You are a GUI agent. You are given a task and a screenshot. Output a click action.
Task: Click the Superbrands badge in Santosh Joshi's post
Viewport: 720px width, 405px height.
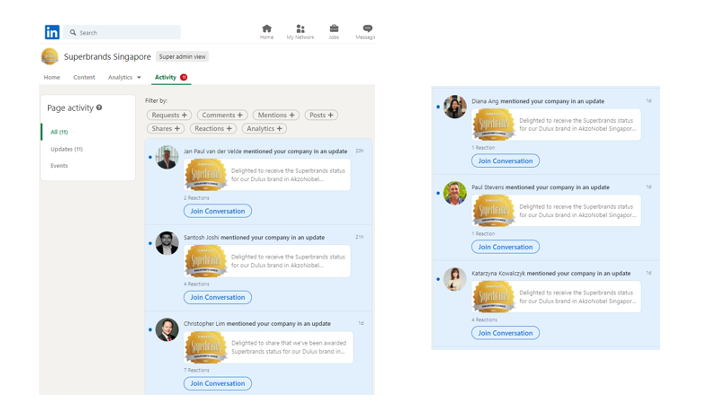206,261
